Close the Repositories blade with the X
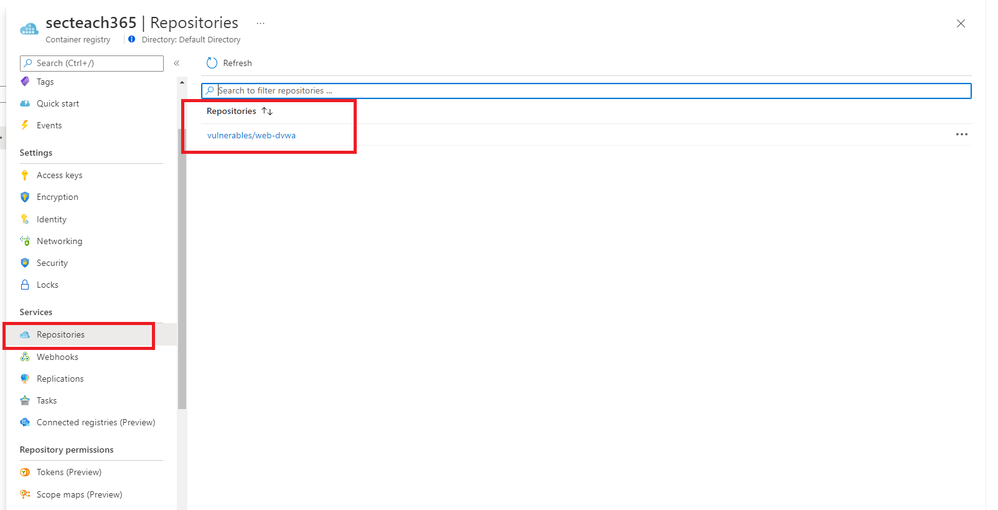 (961, 24)
